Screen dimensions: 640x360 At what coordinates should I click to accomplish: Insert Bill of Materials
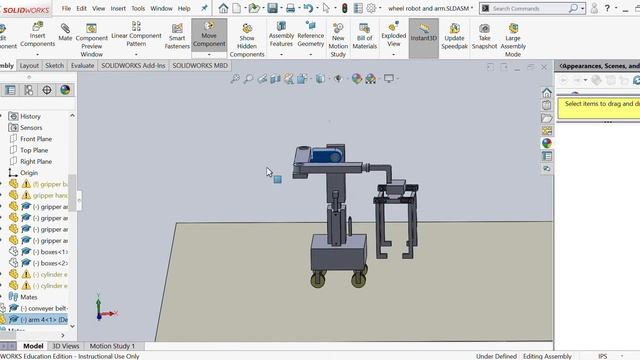pyautogui.click(x=364, y=37)
